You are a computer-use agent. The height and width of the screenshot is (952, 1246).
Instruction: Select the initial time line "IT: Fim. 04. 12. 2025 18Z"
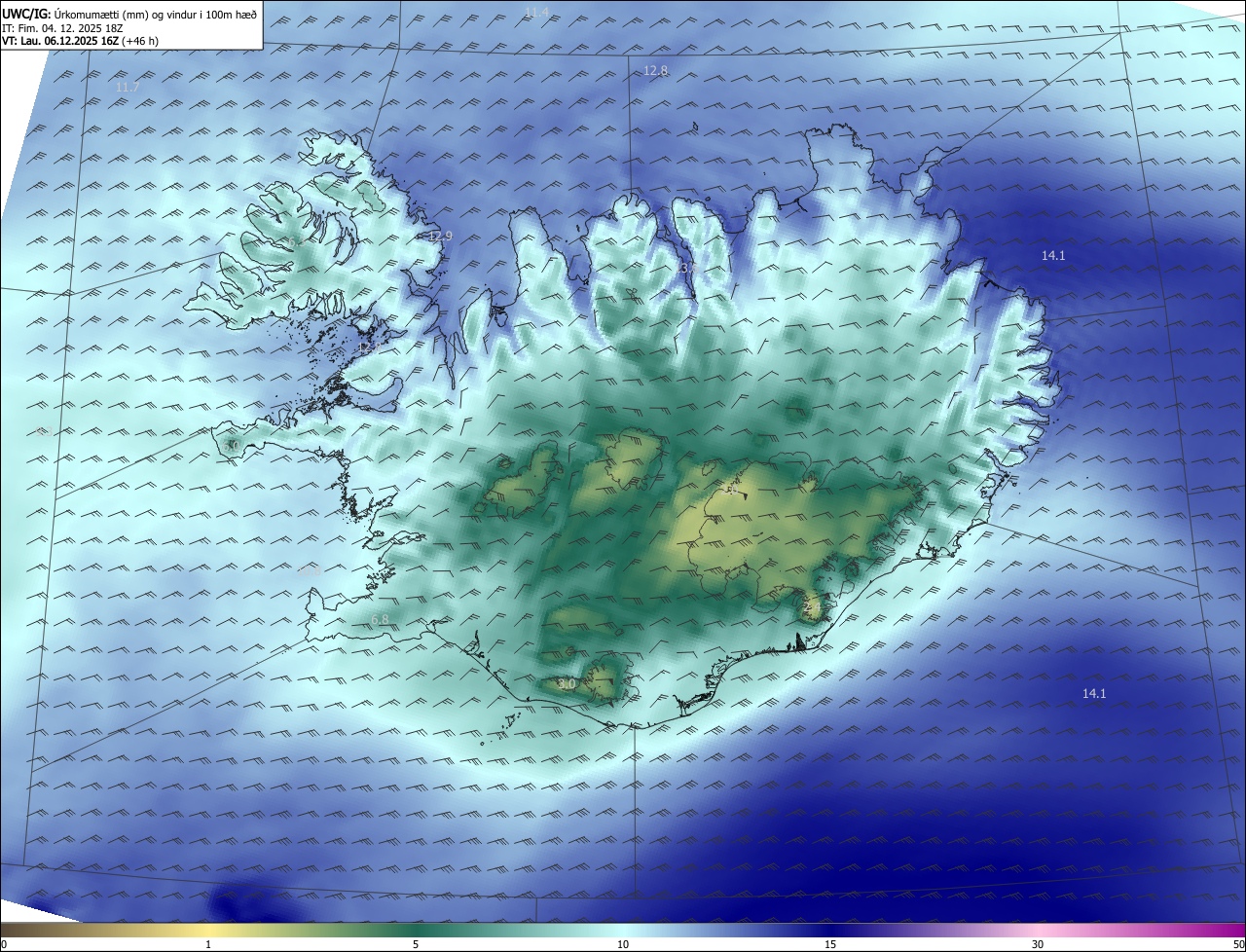[61, 29]
